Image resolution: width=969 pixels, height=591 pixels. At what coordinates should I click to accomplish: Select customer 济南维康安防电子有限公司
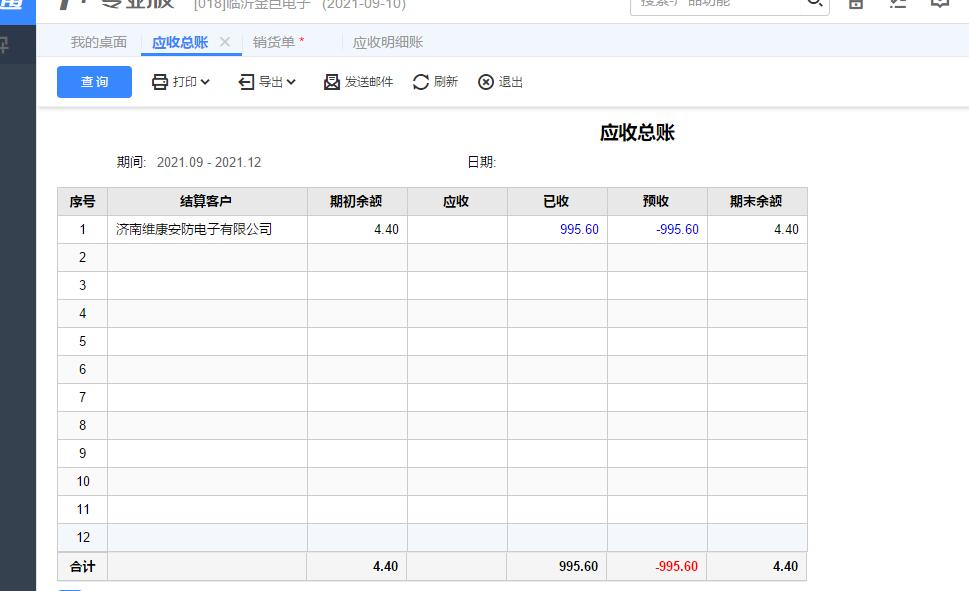(194, 229)
